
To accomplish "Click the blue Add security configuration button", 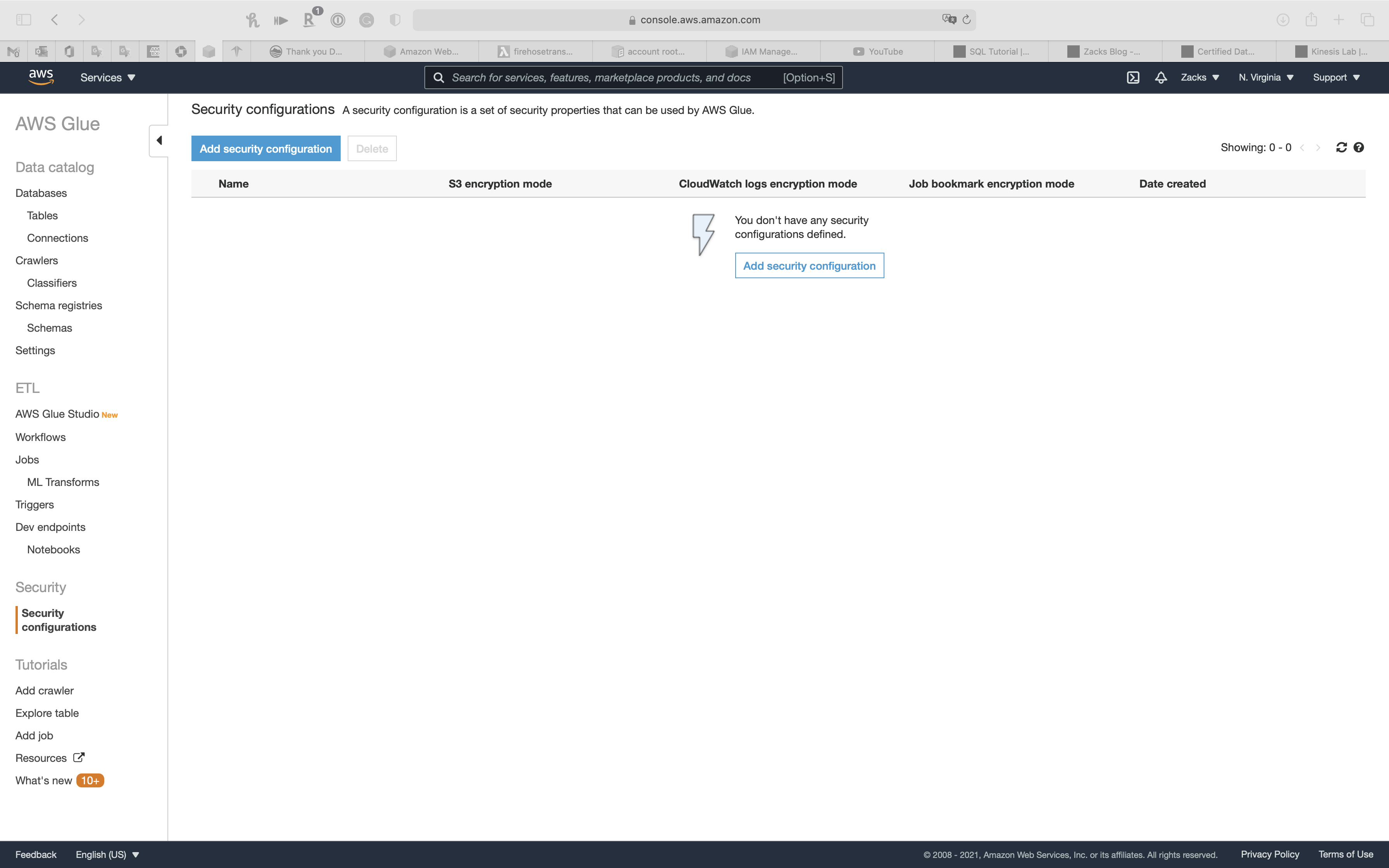I will tap(266, 149).
